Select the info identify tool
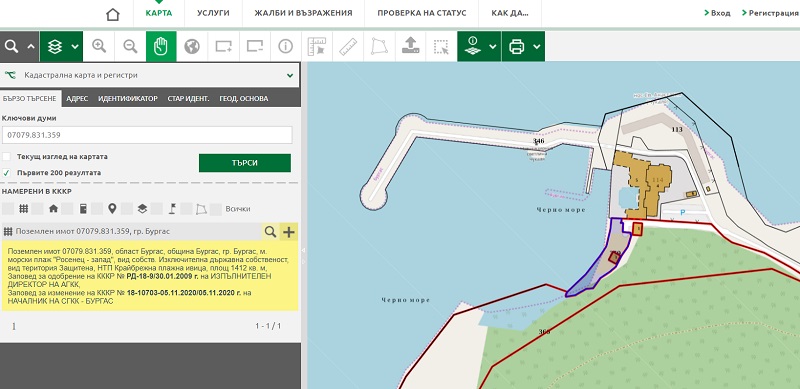800x389 pixels. (285, 46)
